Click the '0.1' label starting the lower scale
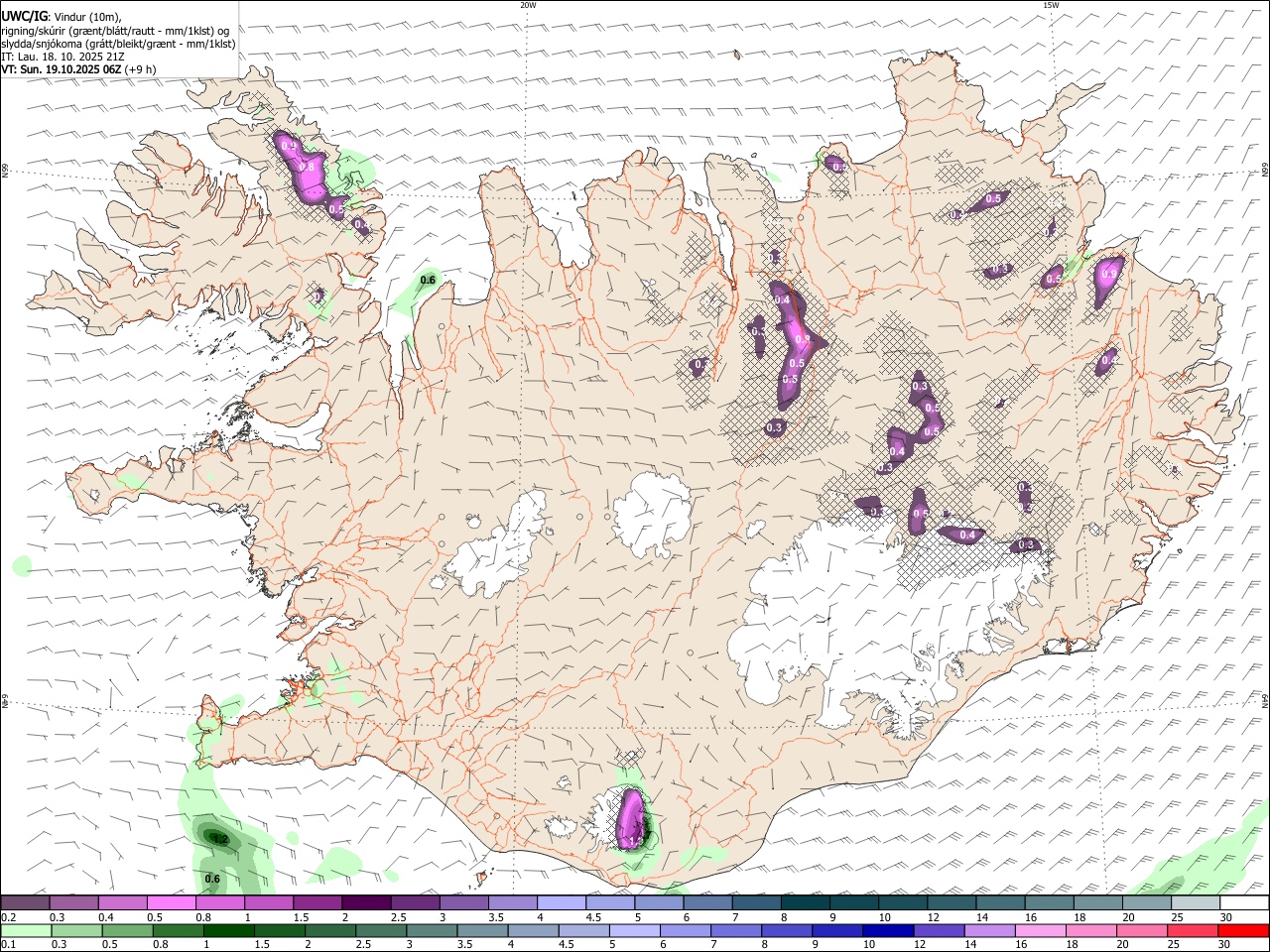This screenshot has width=1270, height=952. (x=9, y=945)
